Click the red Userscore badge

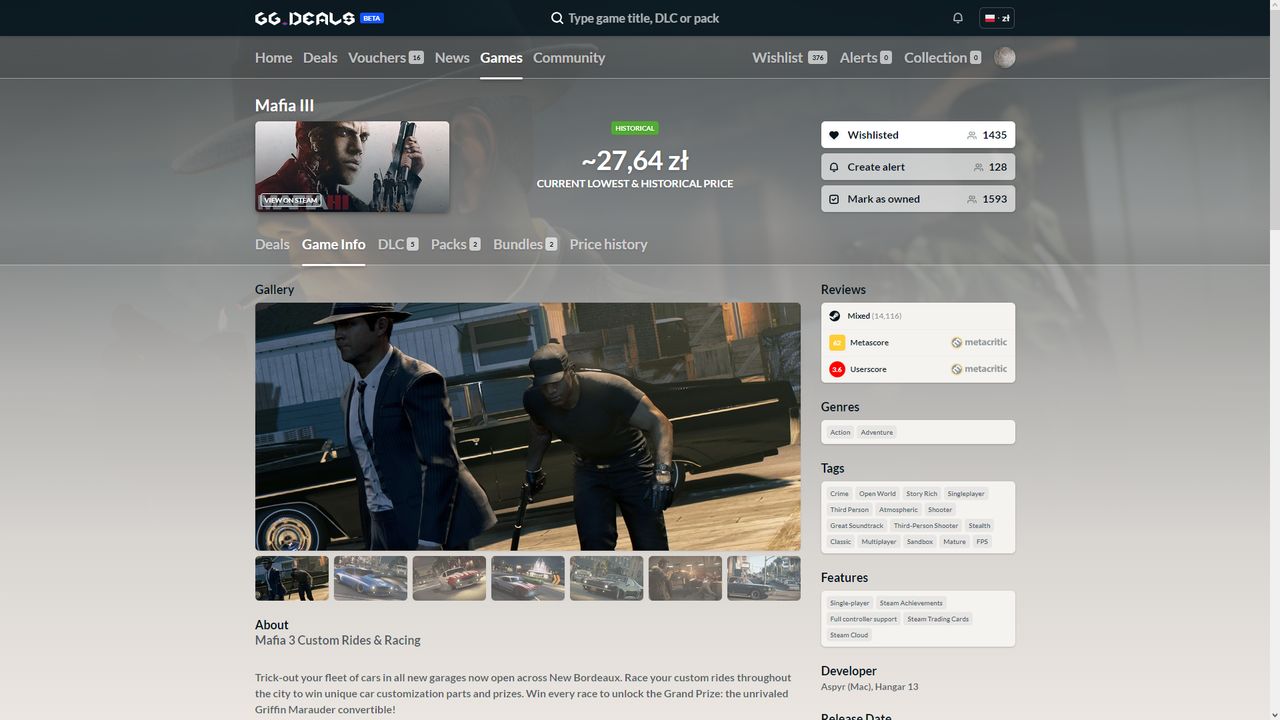click(837, 369)
